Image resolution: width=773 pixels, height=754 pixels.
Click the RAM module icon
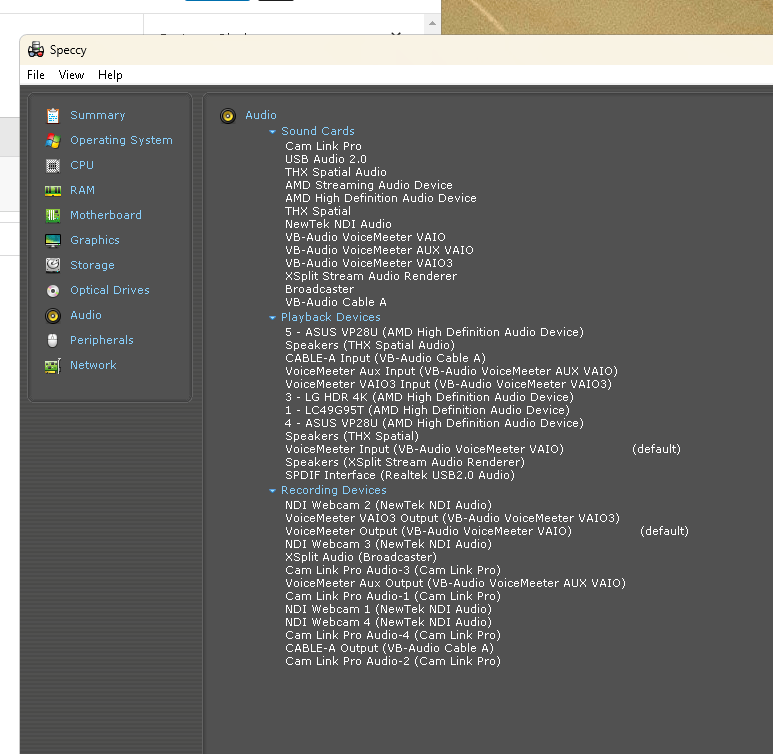[x=53, y=191]
